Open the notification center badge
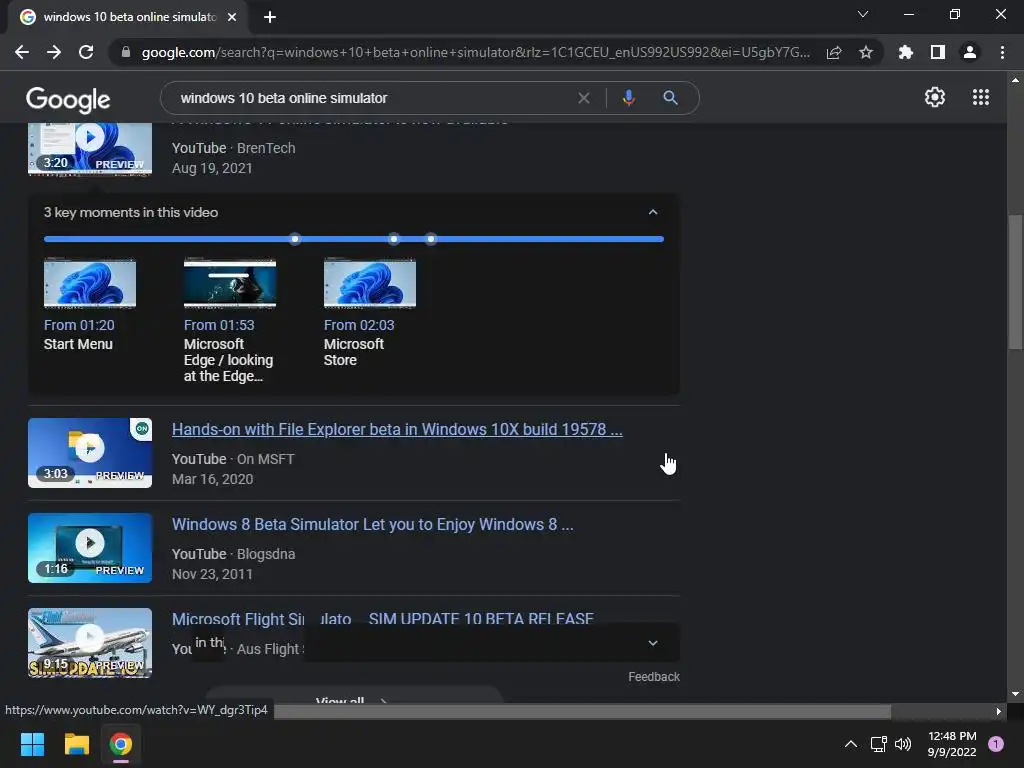Viewport: 1024px width, 768px height. coord(996,744)
